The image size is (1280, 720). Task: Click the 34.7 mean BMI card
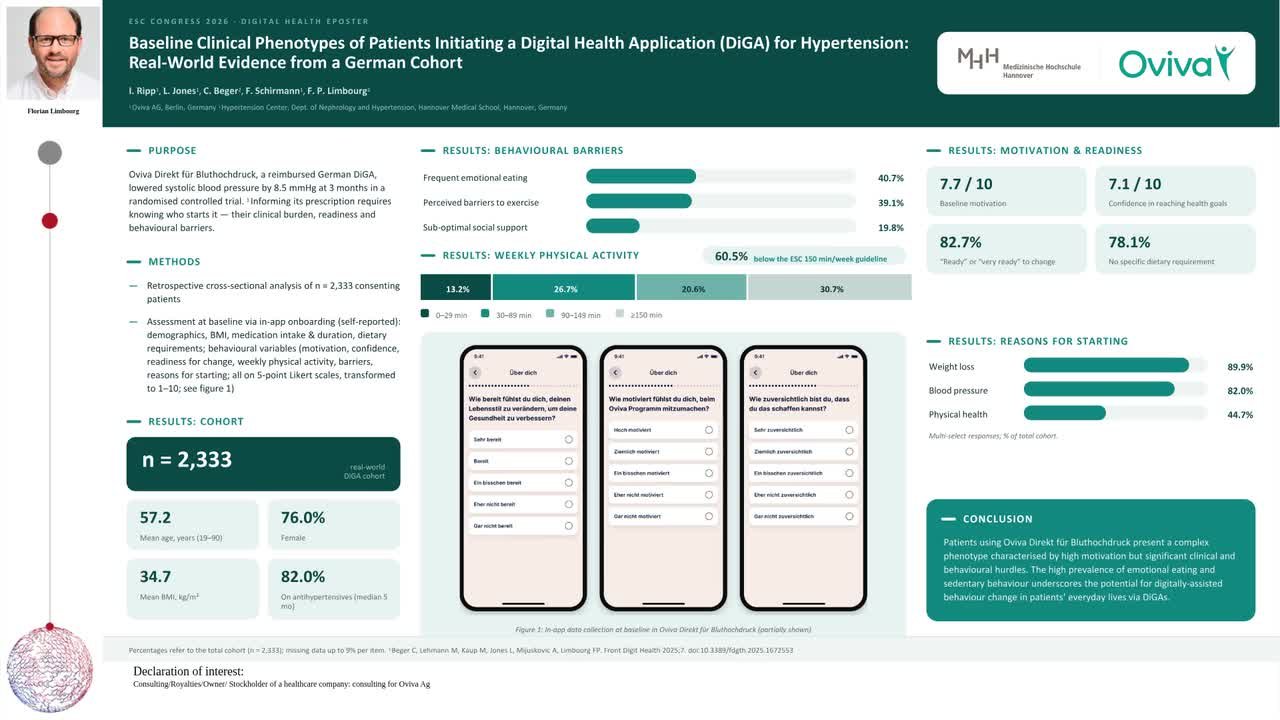(193, 589)
